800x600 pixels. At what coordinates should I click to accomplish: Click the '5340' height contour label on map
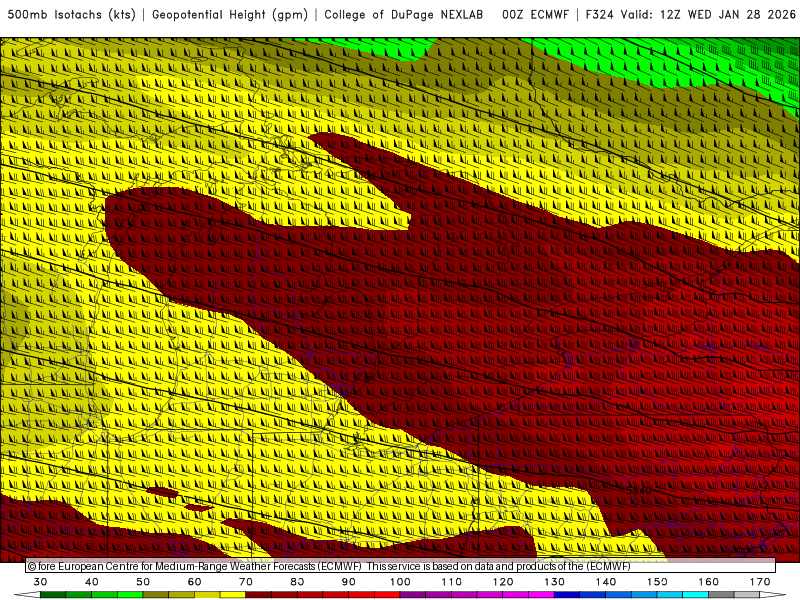click(639, 490)
